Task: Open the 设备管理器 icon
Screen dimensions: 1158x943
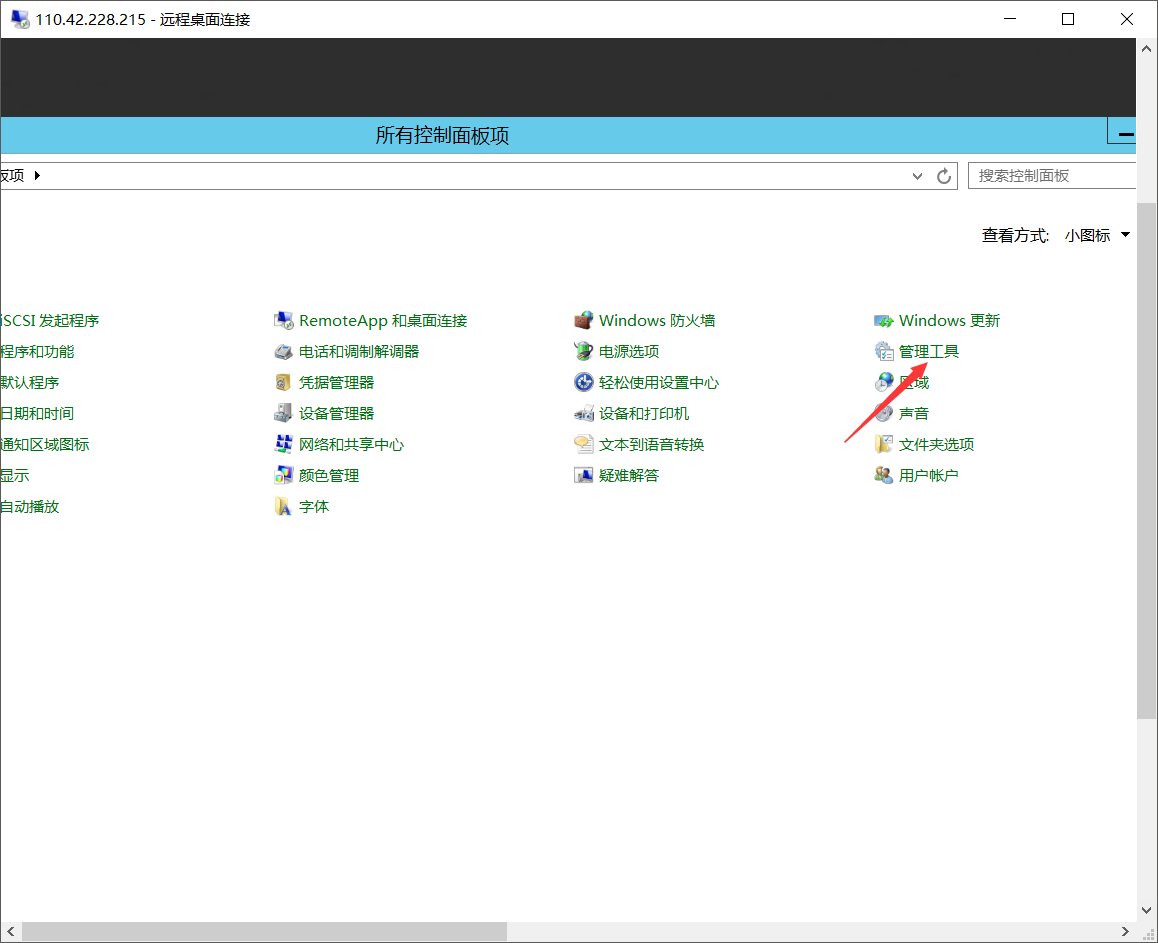Action: [283, 414]
